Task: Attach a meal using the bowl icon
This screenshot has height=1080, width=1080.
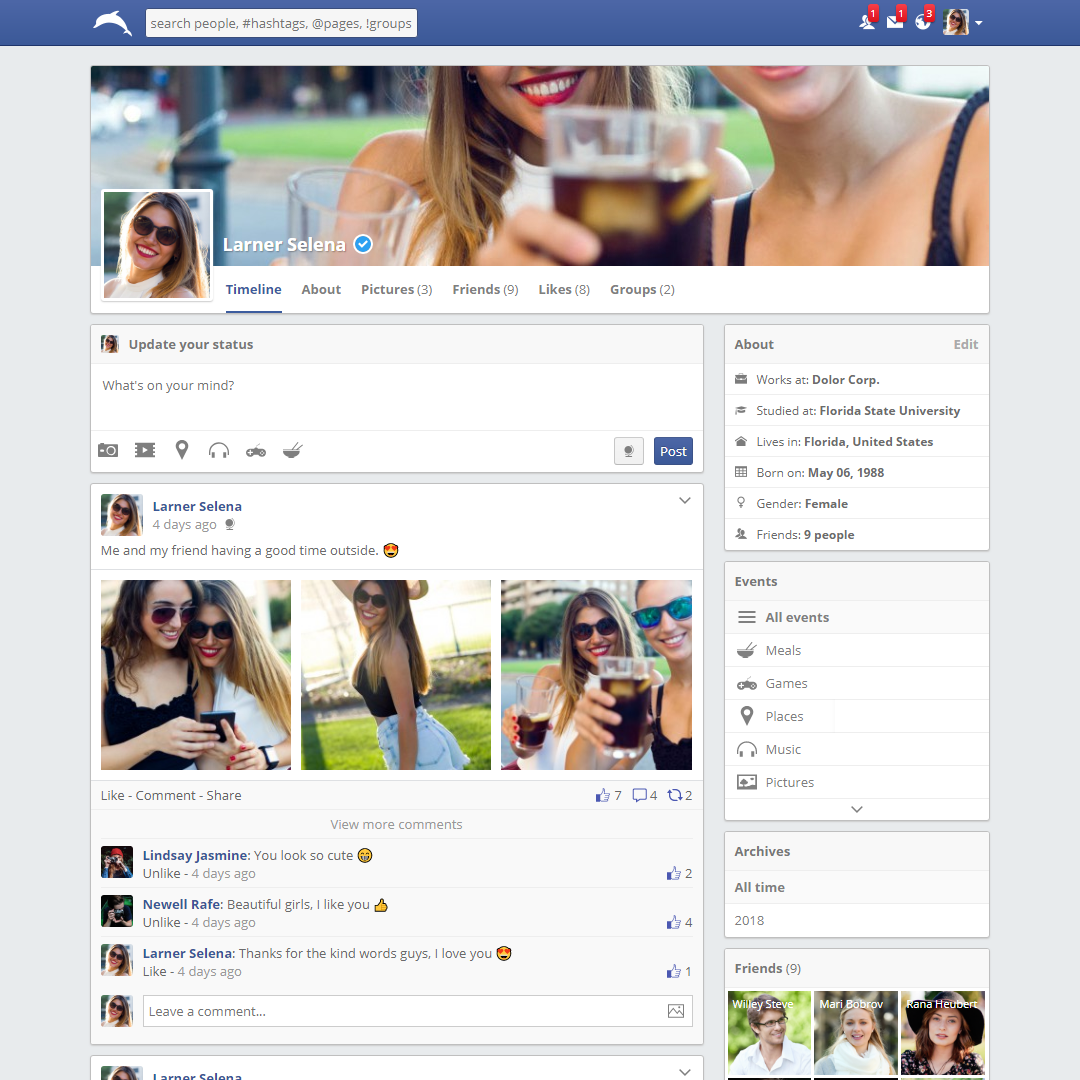Action: pos(292,450)
